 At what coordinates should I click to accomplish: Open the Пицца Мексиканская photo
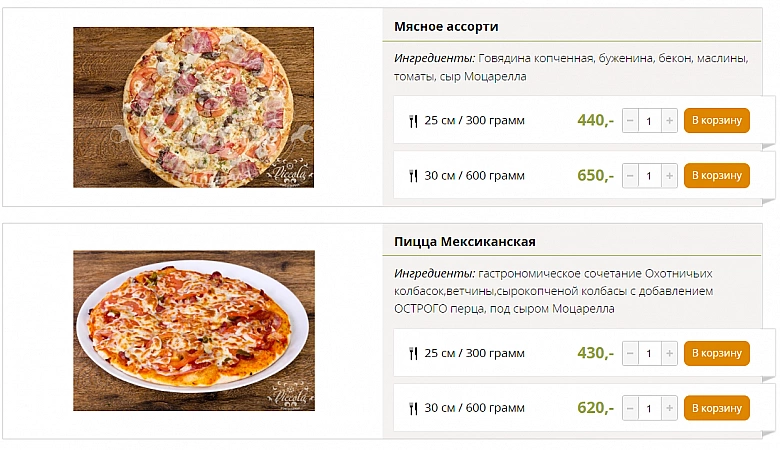pyautogui.click(x=193, y=330)
